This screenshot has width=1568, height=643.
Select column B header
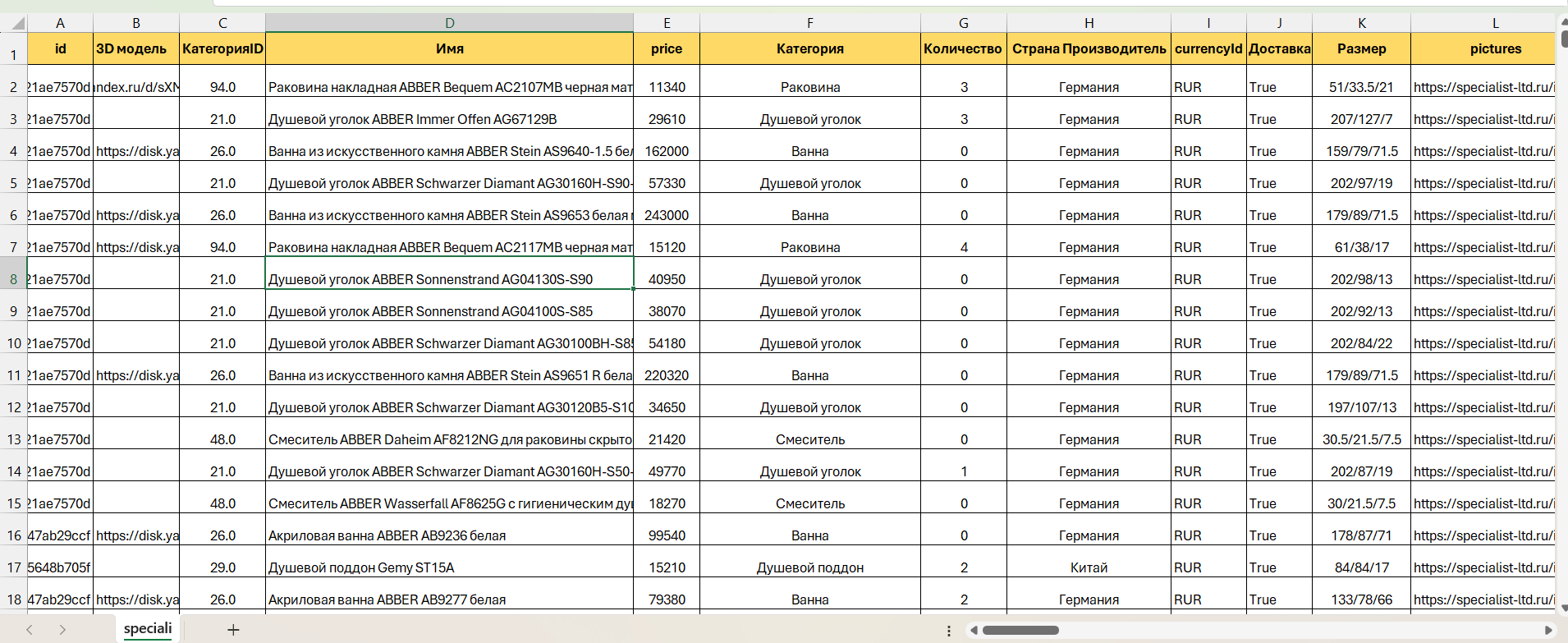136,23
